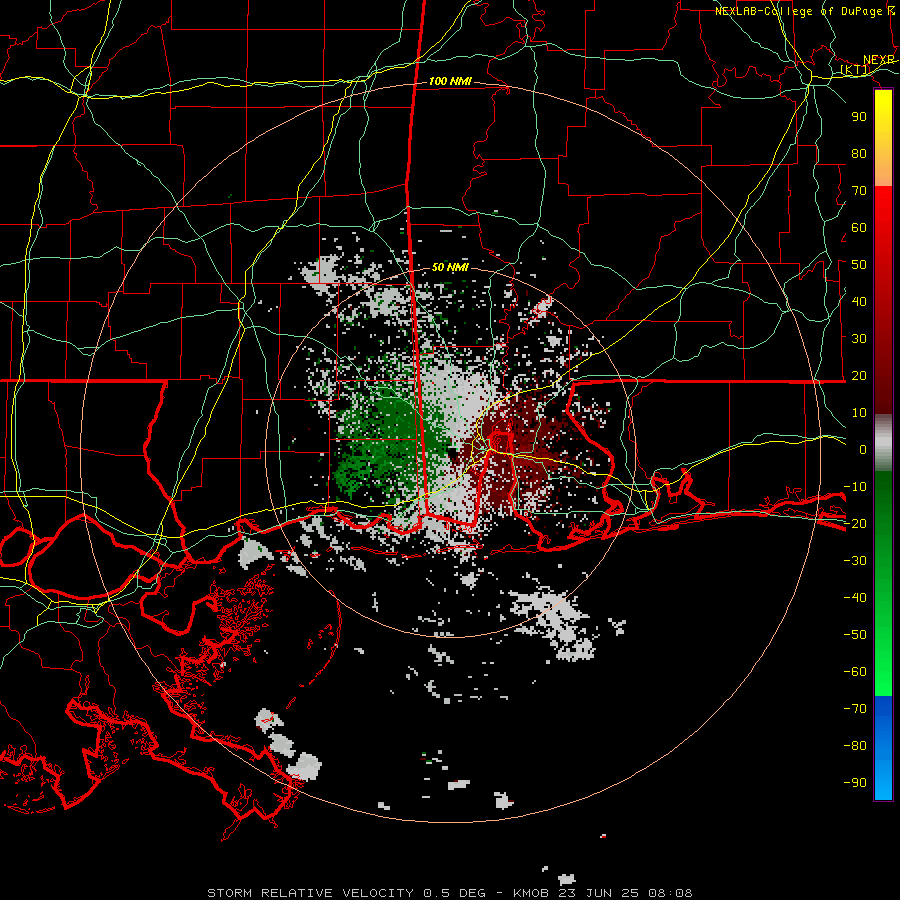The image size is (900, 900).
Task: Select the positive 50 scale value
Action: pyautogui.click(x=859, y=265)
